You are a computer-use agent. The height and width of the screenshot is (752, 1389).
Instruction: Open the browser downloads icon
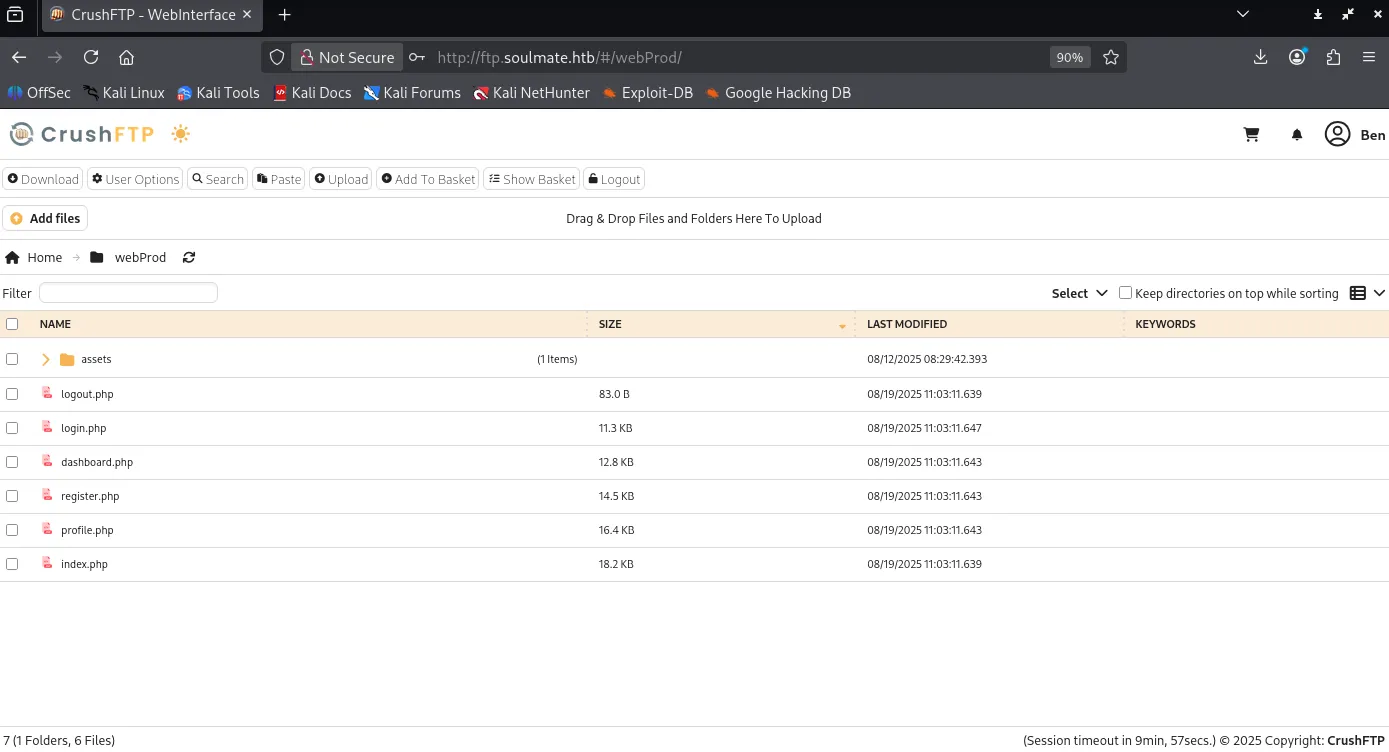pos(1260,57)
